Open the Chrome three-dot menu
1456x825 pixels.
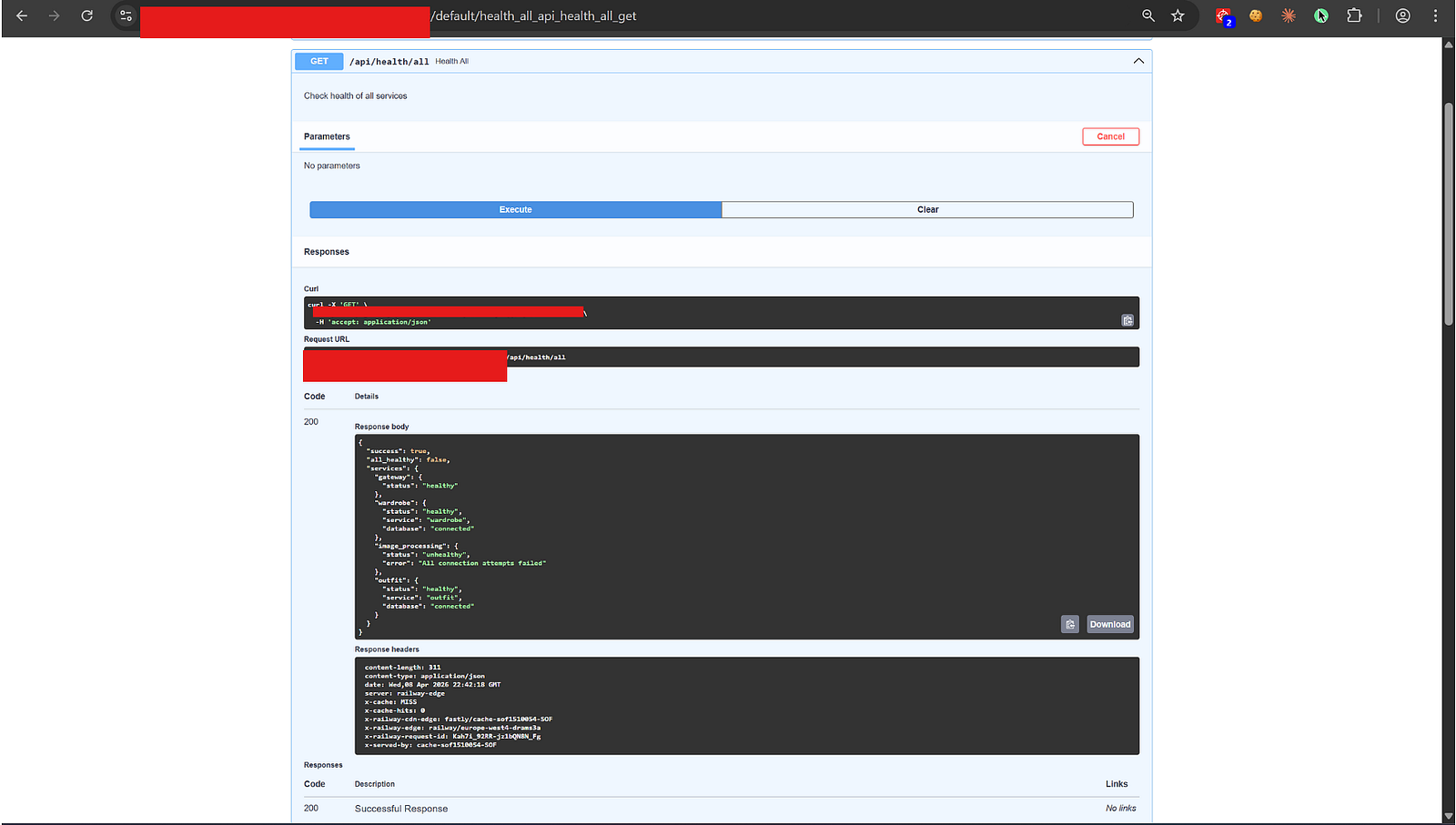coord(1436,15)
